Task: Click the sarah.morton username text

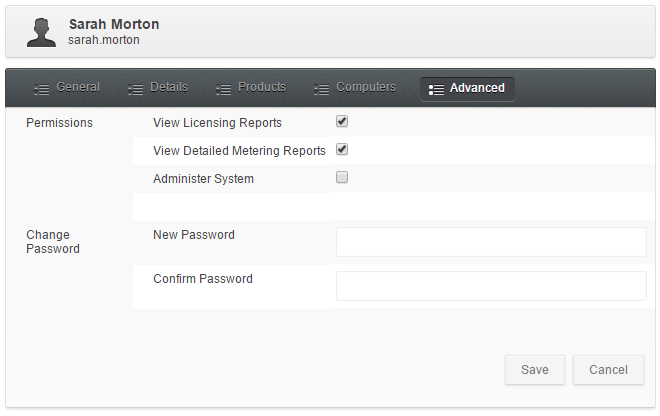Action: (x=104, y=40)
